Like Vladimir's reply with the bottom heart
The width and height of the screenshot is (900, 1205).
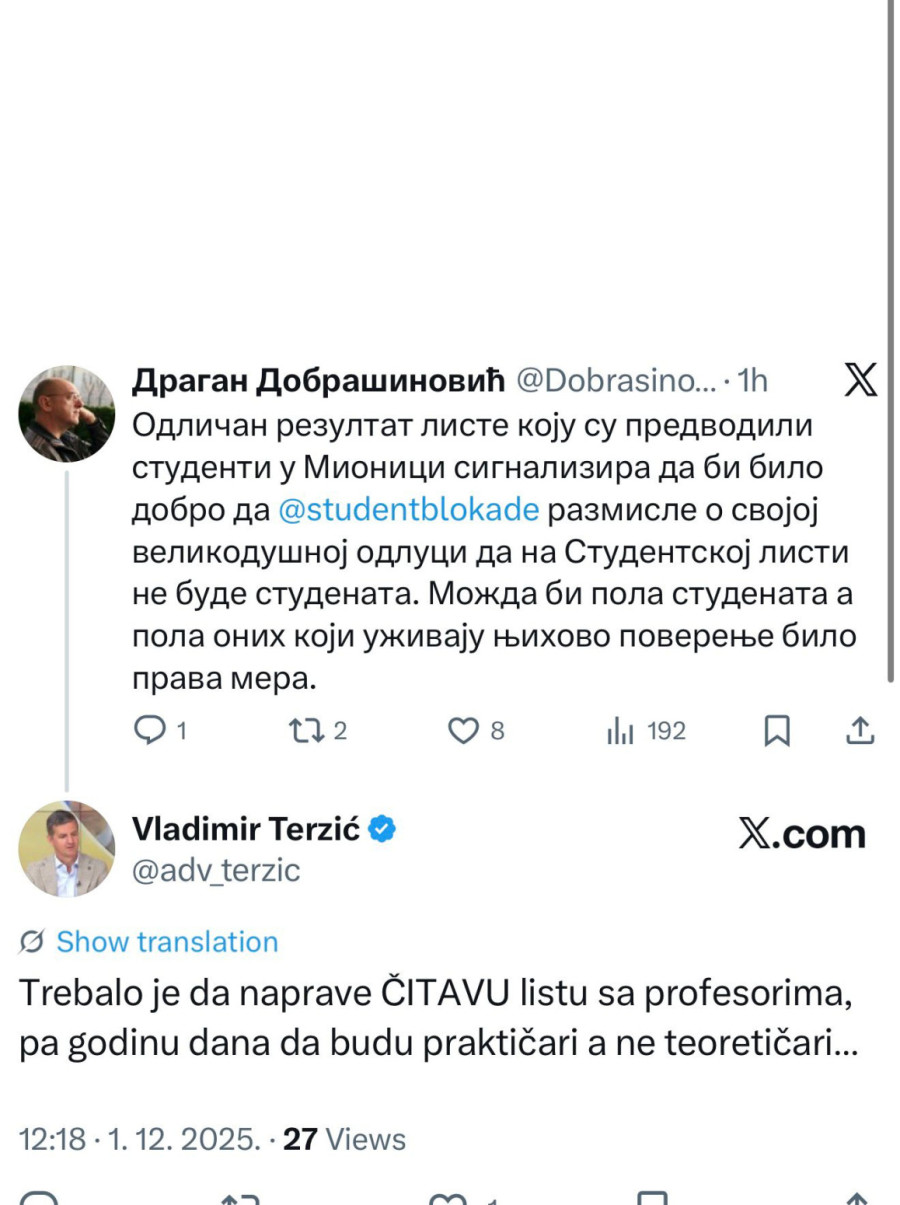pyautogui.click(x=447, y=1198)
